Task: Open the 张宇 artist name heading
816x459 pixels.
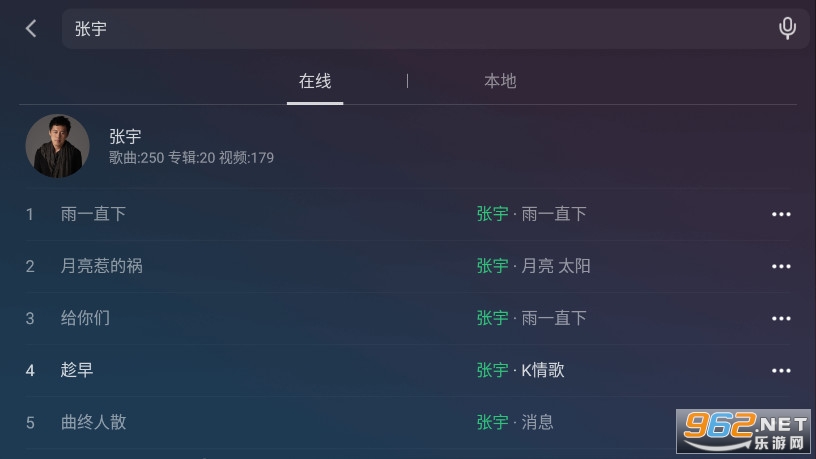Action: pos(125,137)
